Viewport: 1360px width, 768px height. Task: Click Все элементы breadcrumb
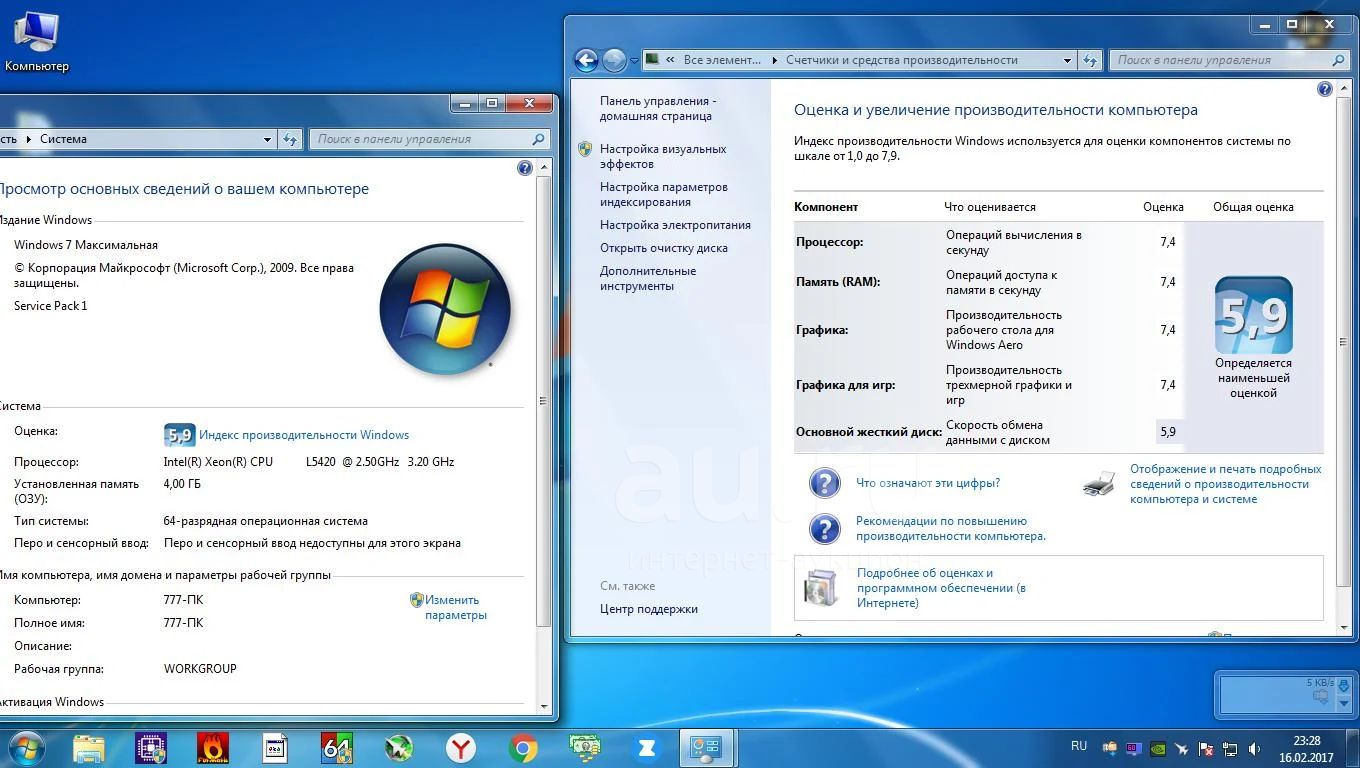(x=722, y=60)
